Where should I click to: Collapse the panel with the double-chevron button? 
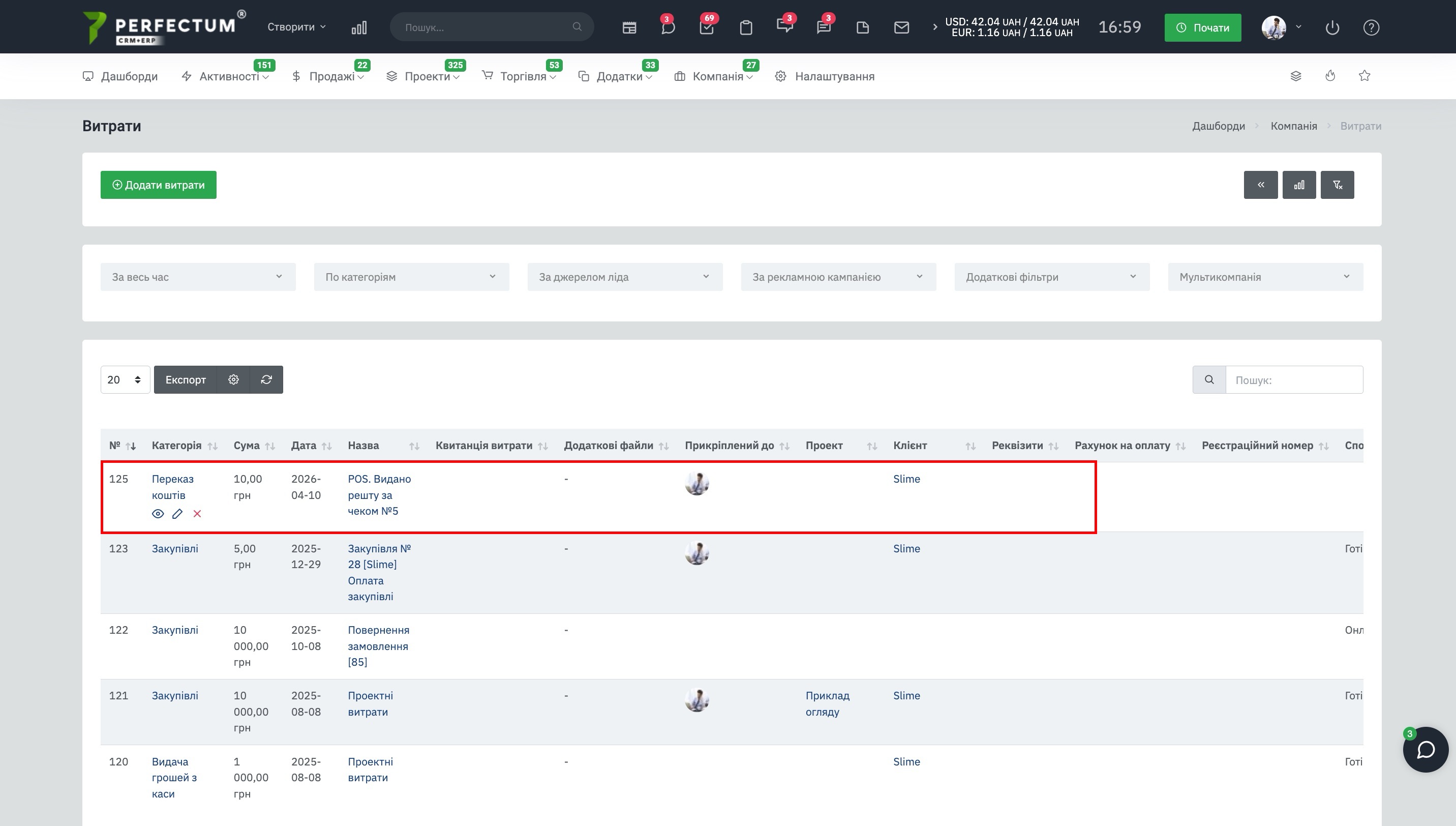1260,185
